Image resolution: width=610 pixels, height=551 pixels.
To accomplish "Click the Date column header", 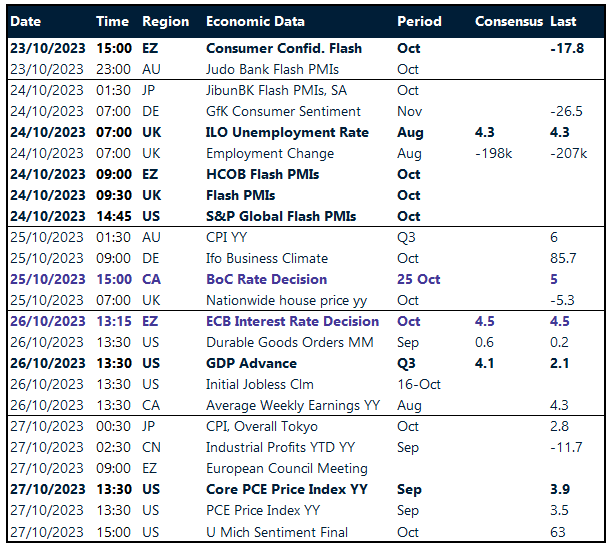I will click(26, 21).
